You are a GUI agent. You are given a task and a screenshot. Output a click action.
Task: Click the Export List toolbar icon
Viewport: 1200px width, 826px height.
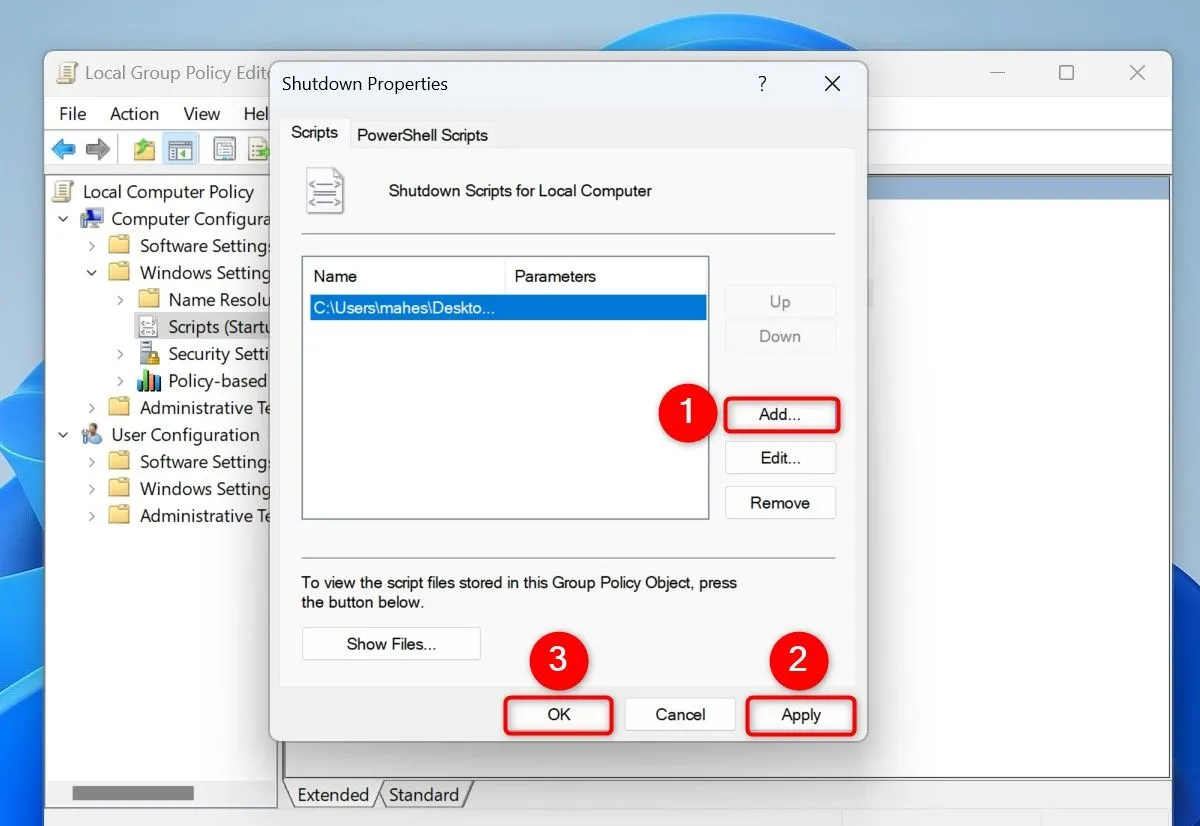tap(259, 148)
